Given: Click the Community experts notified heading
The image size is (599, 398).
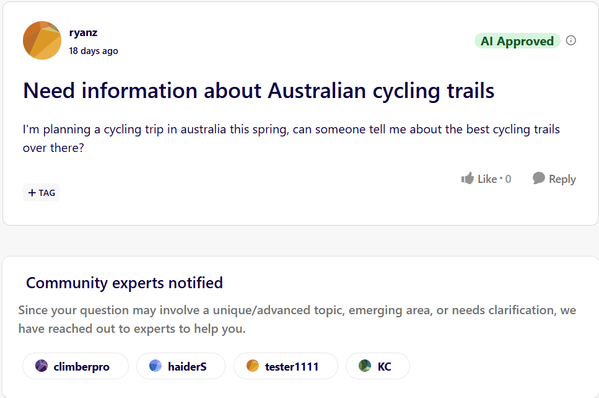Looking at the screenshot, I should click(x=125, y=283).
